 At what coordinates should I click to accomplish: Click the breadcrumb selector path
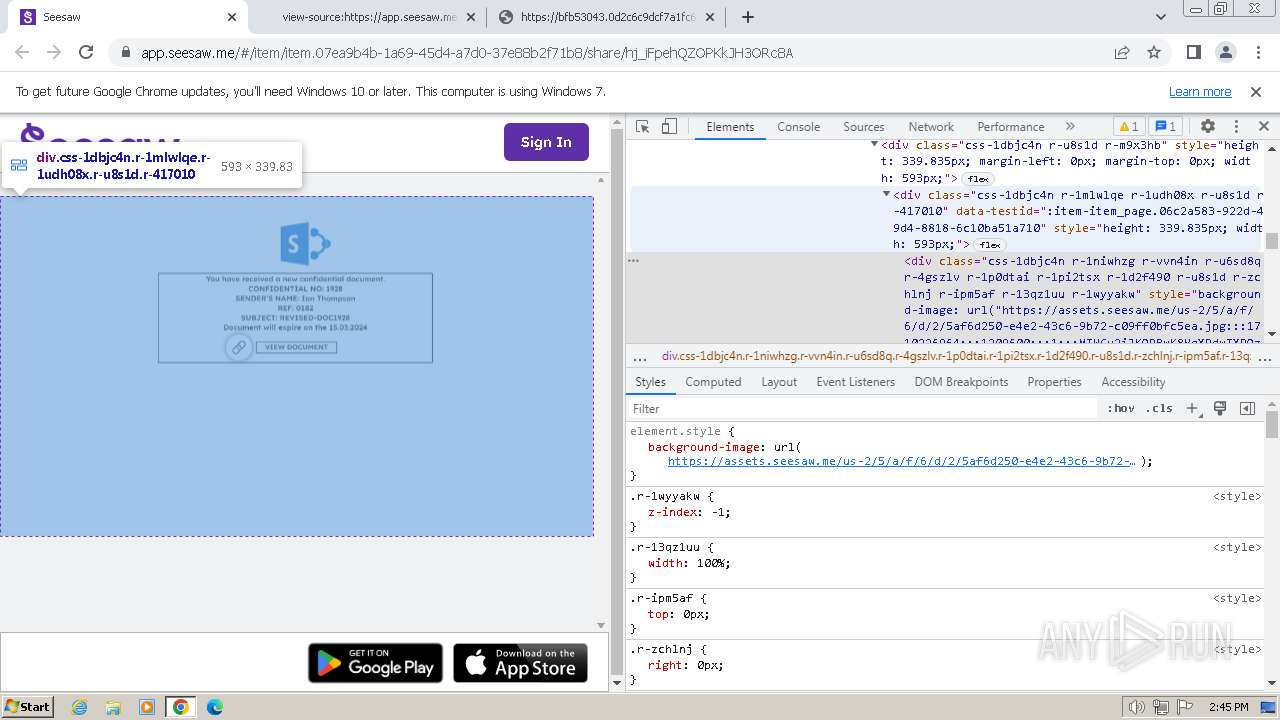click(x=957, y=356)
